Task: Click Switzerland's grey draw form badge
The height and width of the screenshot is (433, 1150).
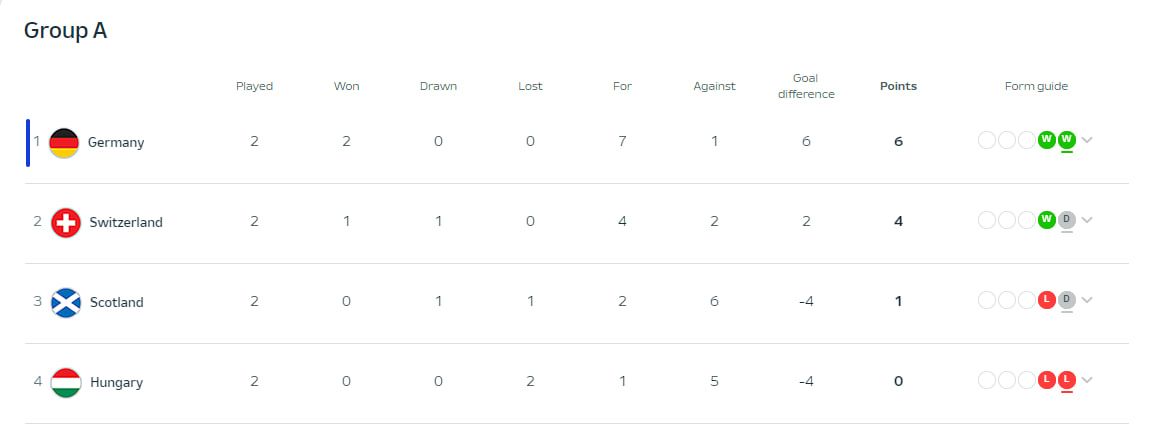Action: pos(1067,220)
